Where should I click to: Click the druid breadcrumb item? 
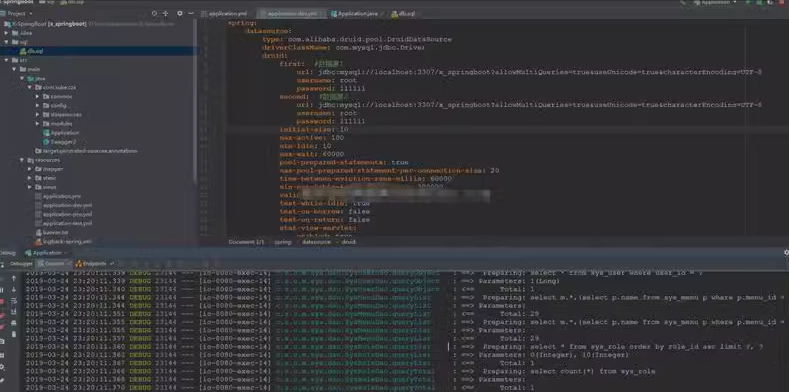[349, 242]
